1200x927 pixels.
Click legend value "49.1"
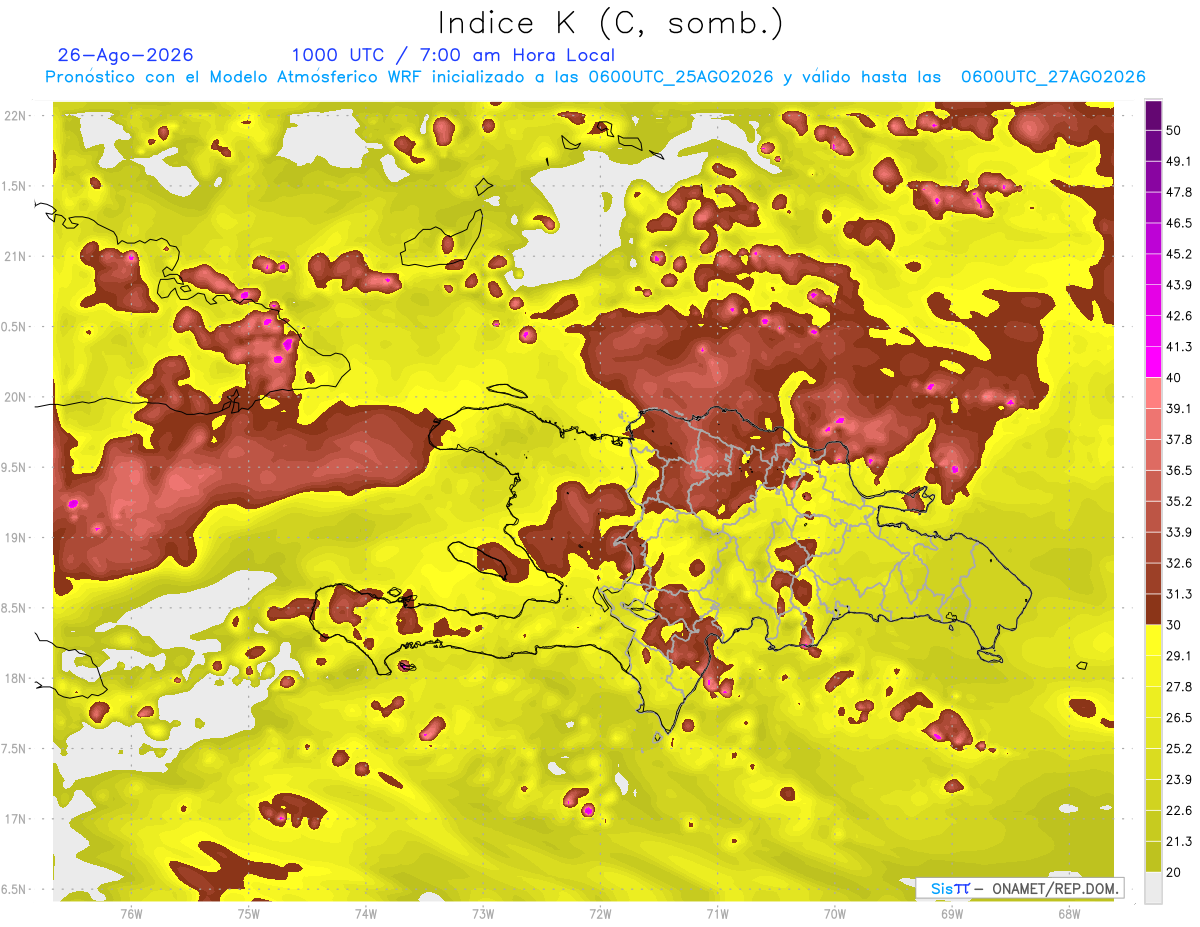pos(1180,161)
